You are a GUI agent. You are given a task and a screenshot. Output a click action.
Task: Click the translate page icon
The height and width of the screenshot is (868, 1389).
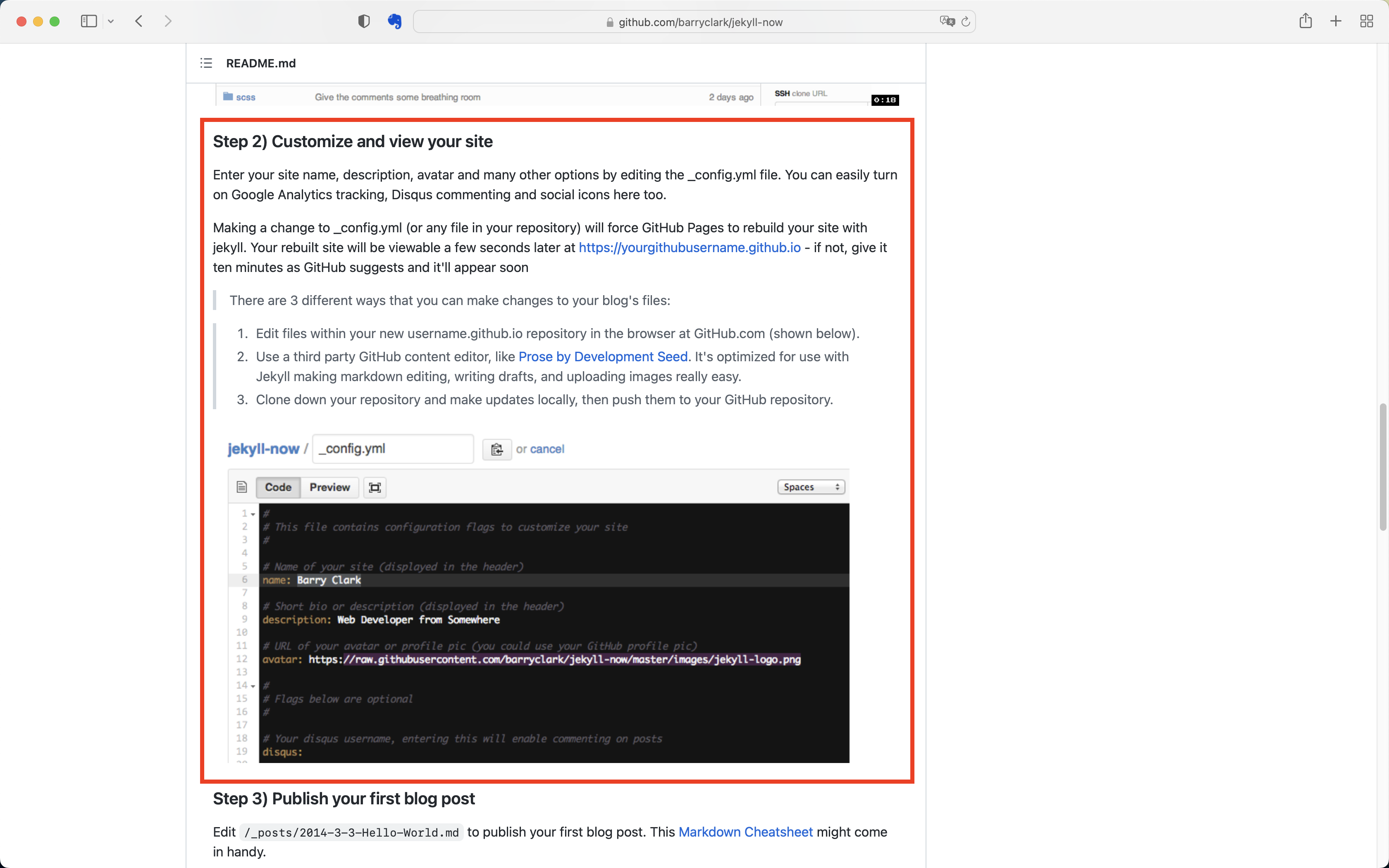947,21
